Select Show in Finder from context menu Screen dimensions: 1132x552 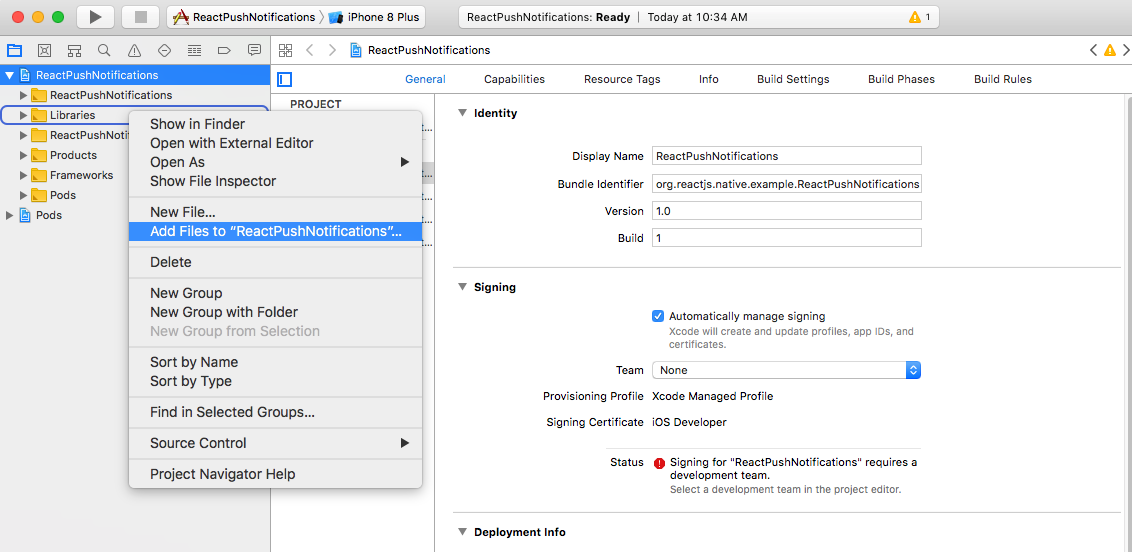pyautogui.click(x=197, y=124)
